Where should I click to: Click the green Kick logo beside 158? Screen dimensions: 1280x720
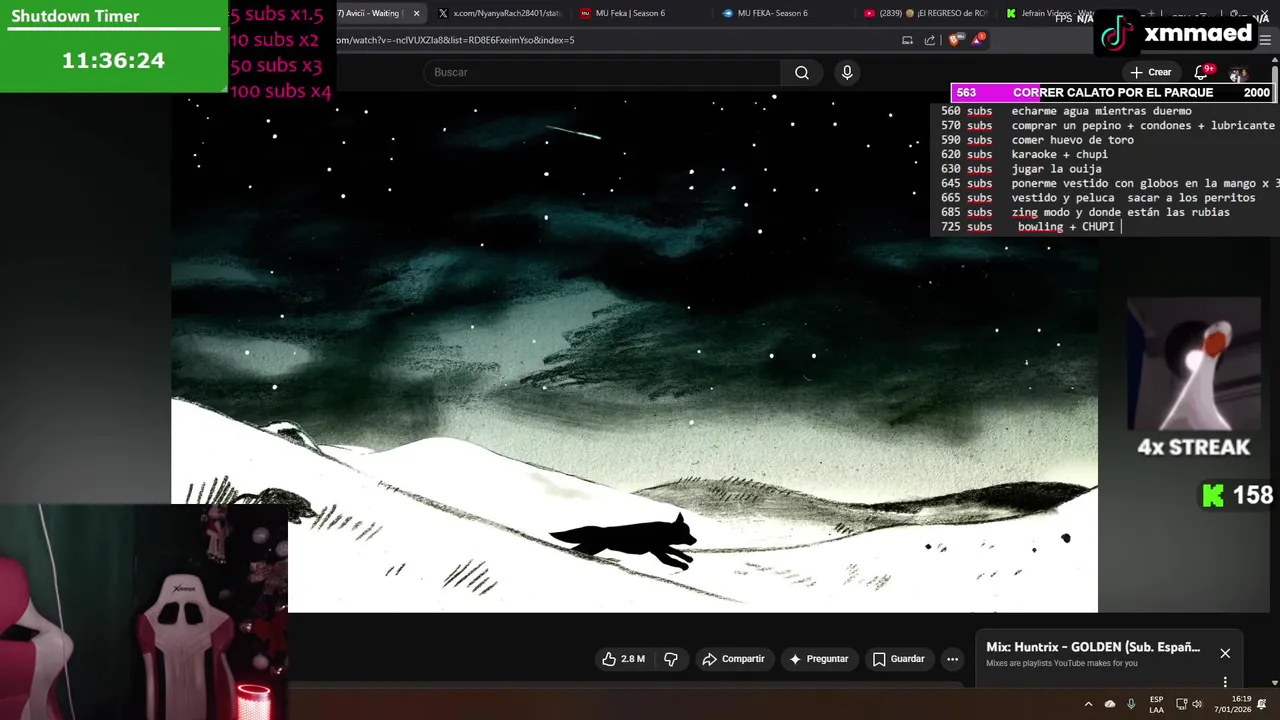(x=1213, y=495)
